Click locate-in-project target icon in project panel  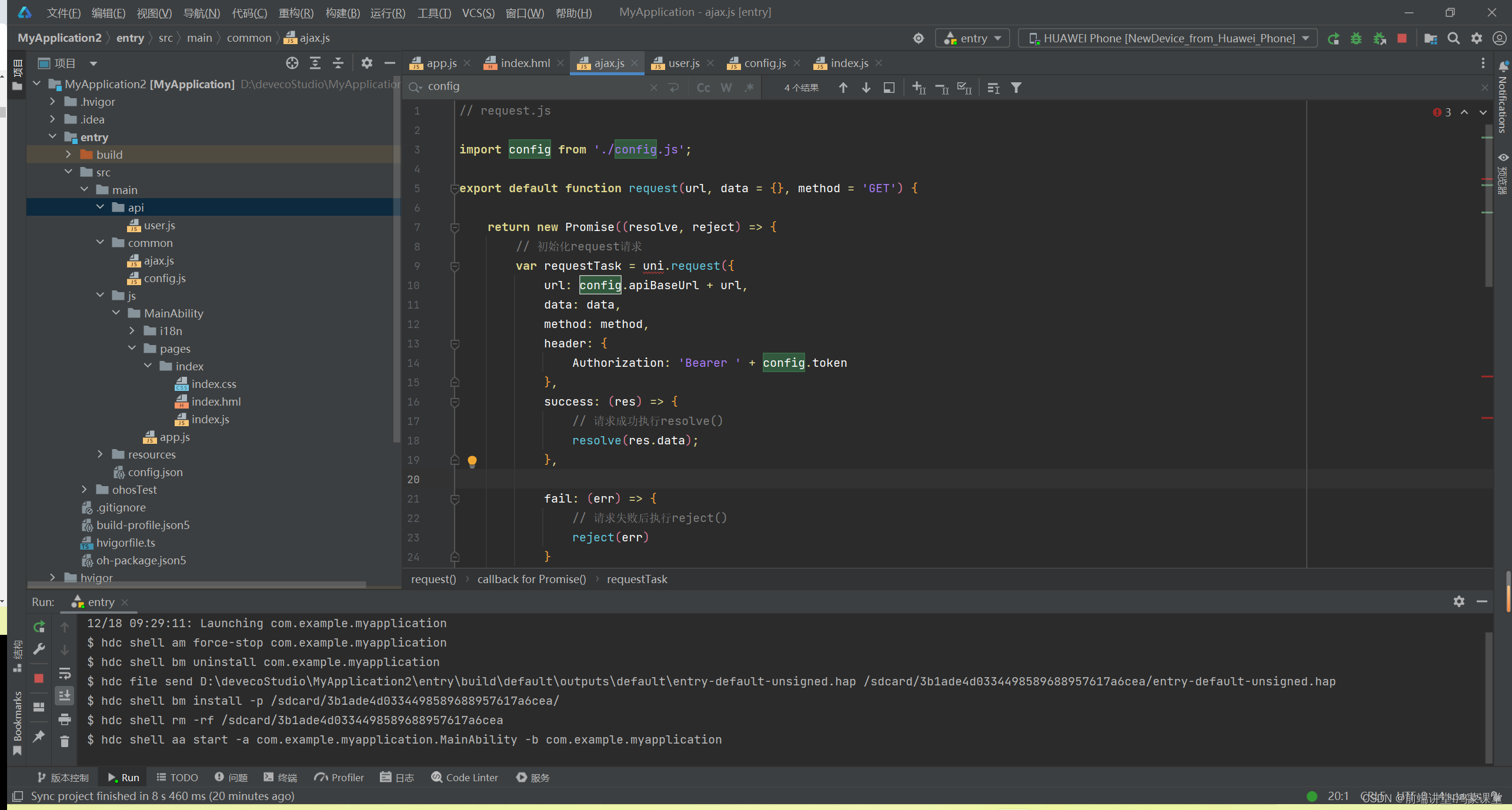coord(292,63)
